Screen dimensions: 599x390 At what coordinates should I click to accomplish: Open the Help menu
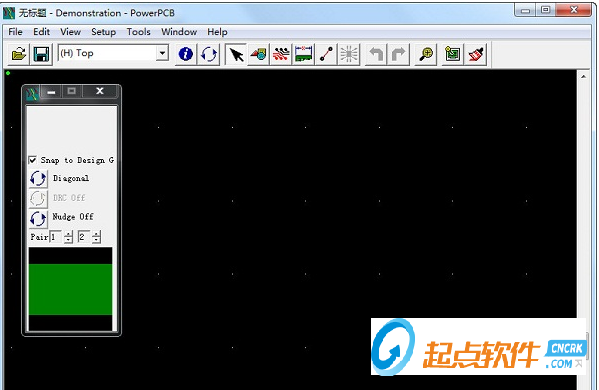[x=217, y=32]
